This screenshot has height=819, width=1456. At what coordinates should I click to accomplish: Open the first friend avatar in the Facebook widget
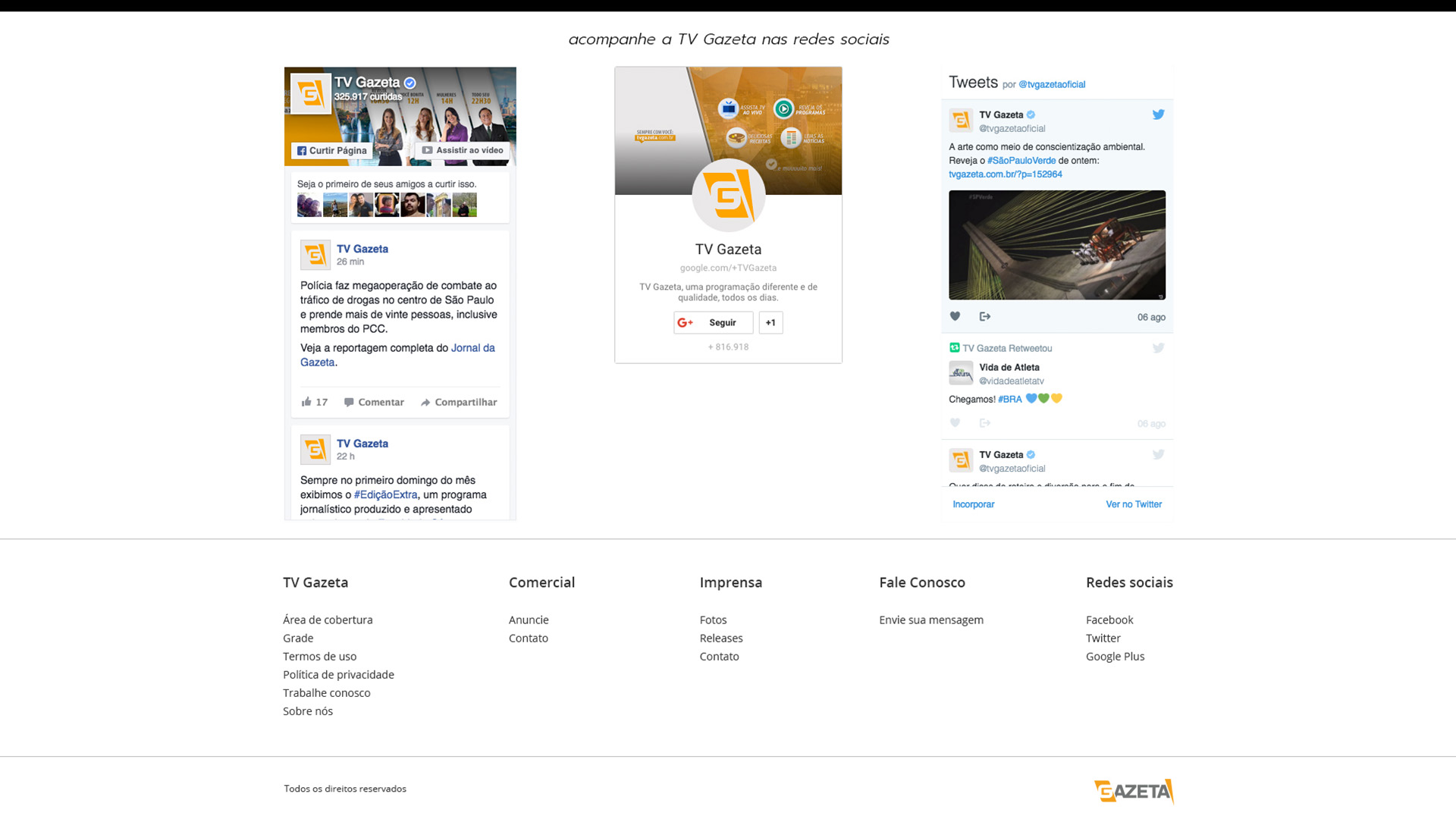(309, 205)
